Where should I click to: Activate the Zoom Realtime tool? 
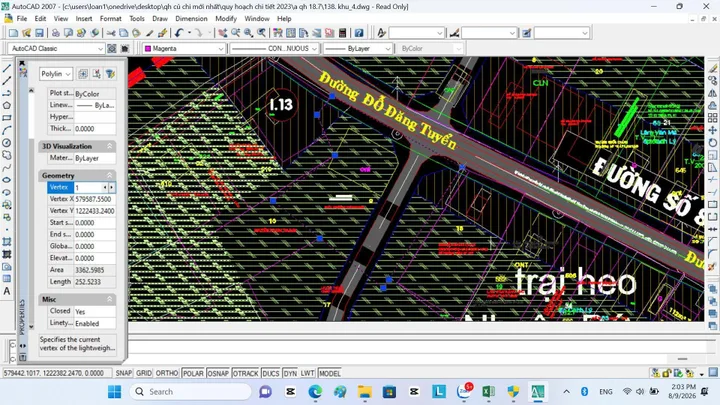point(236,33)
